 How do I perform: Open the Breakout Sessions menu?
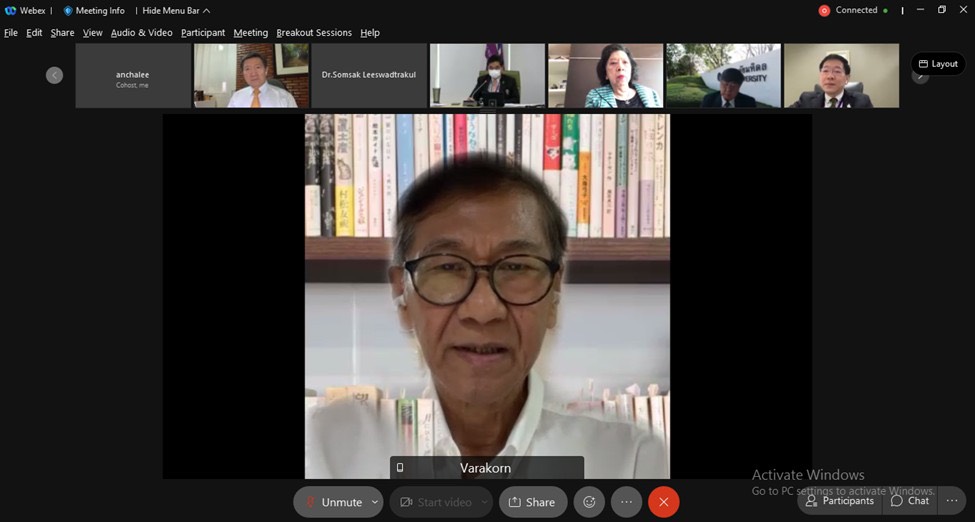click(314, 33)
